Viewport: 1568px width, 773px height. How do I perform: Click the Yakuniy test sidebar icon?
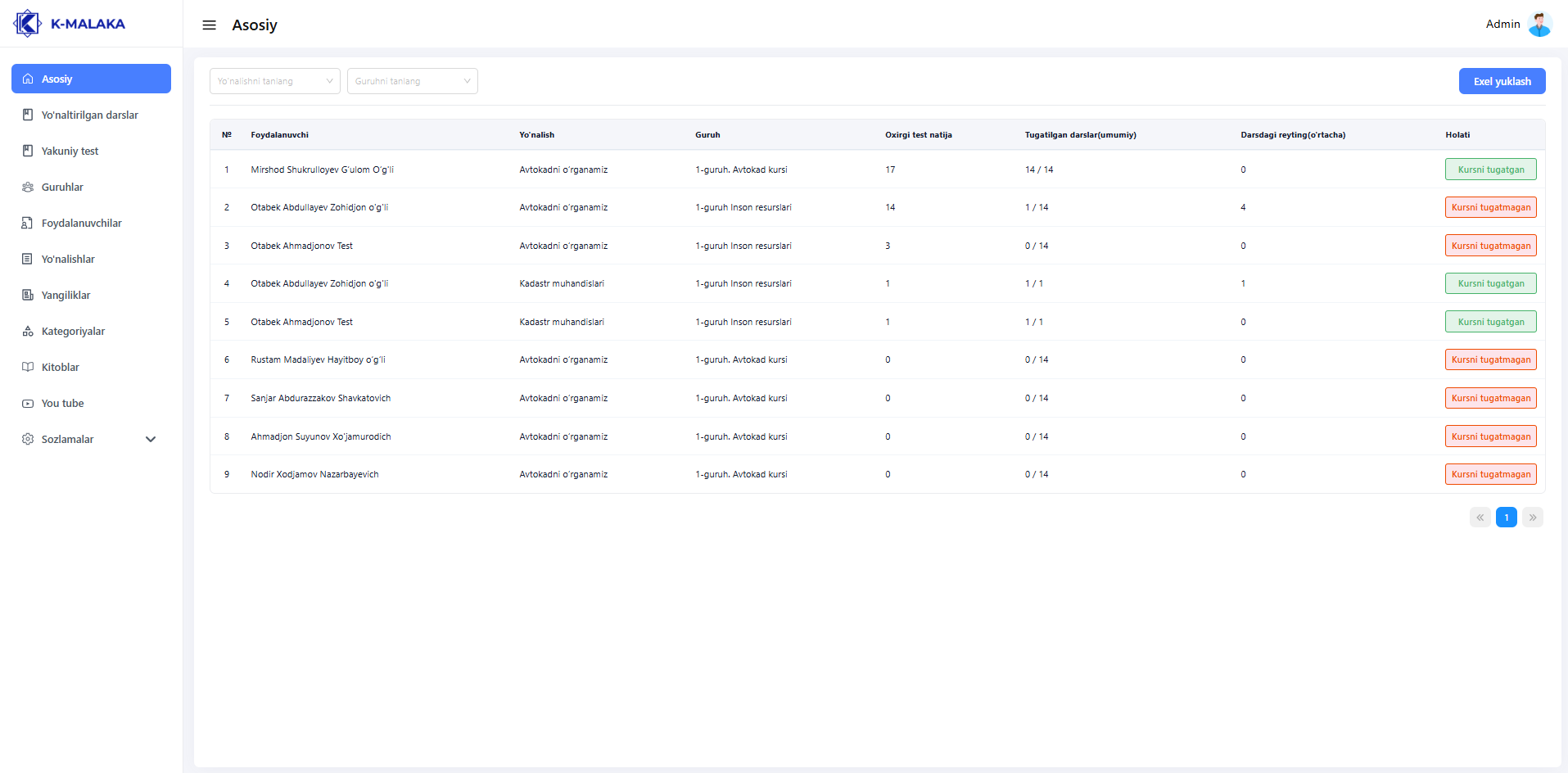[x=28, y=151]
